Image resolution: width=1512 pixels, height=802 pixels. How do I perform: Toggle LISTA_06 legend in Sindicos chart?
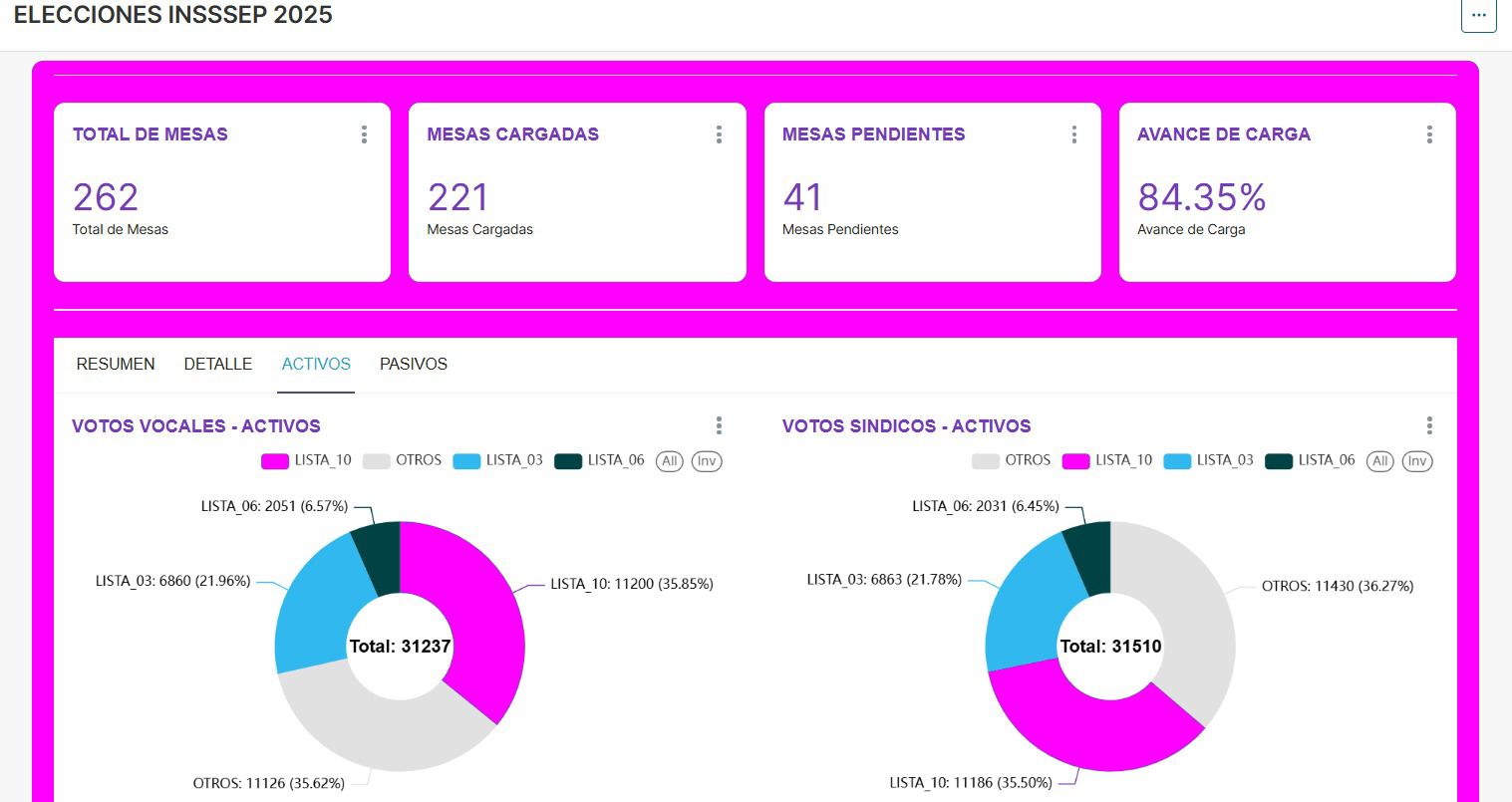(1310, 460)
